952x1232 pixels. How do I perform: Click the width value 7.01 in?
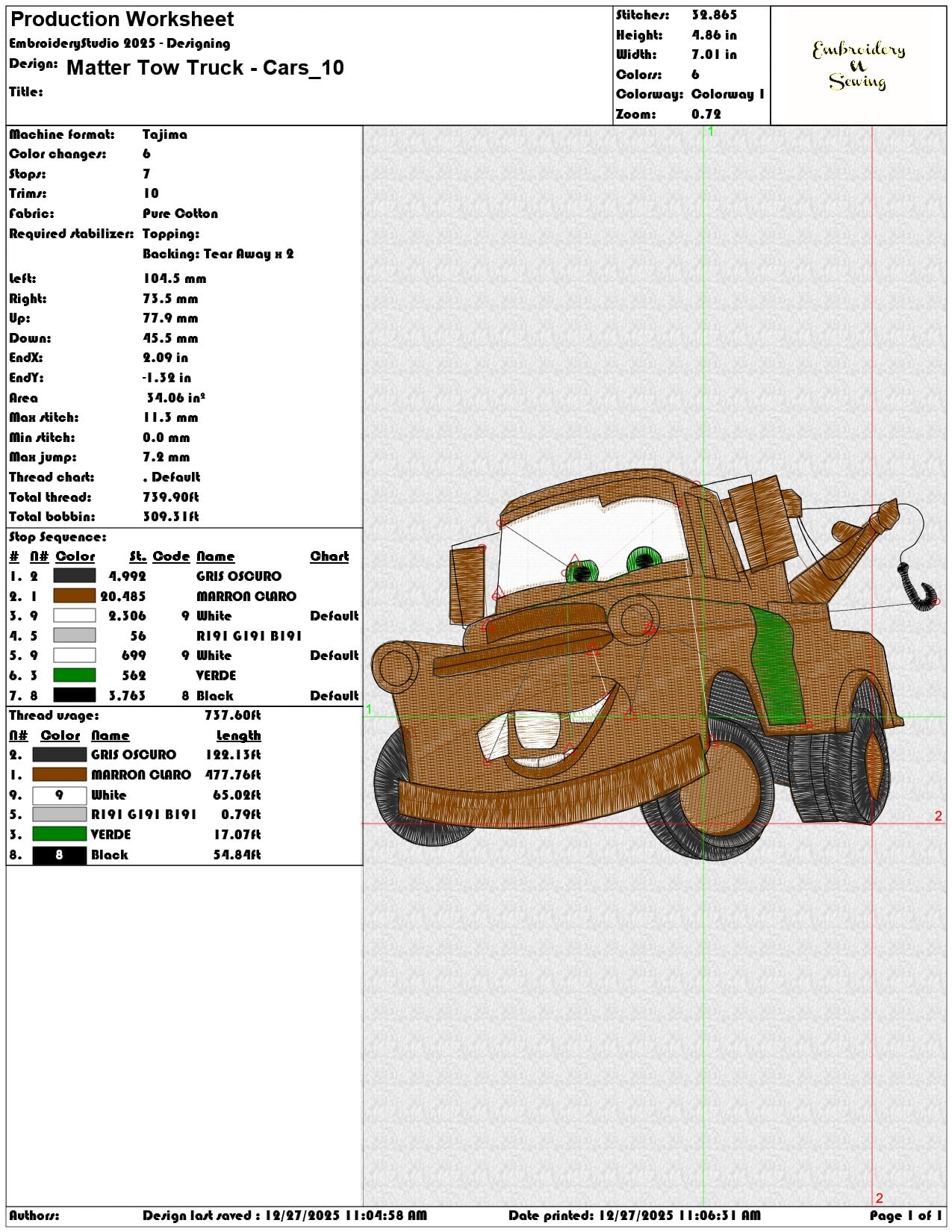(x=714, y=55)
